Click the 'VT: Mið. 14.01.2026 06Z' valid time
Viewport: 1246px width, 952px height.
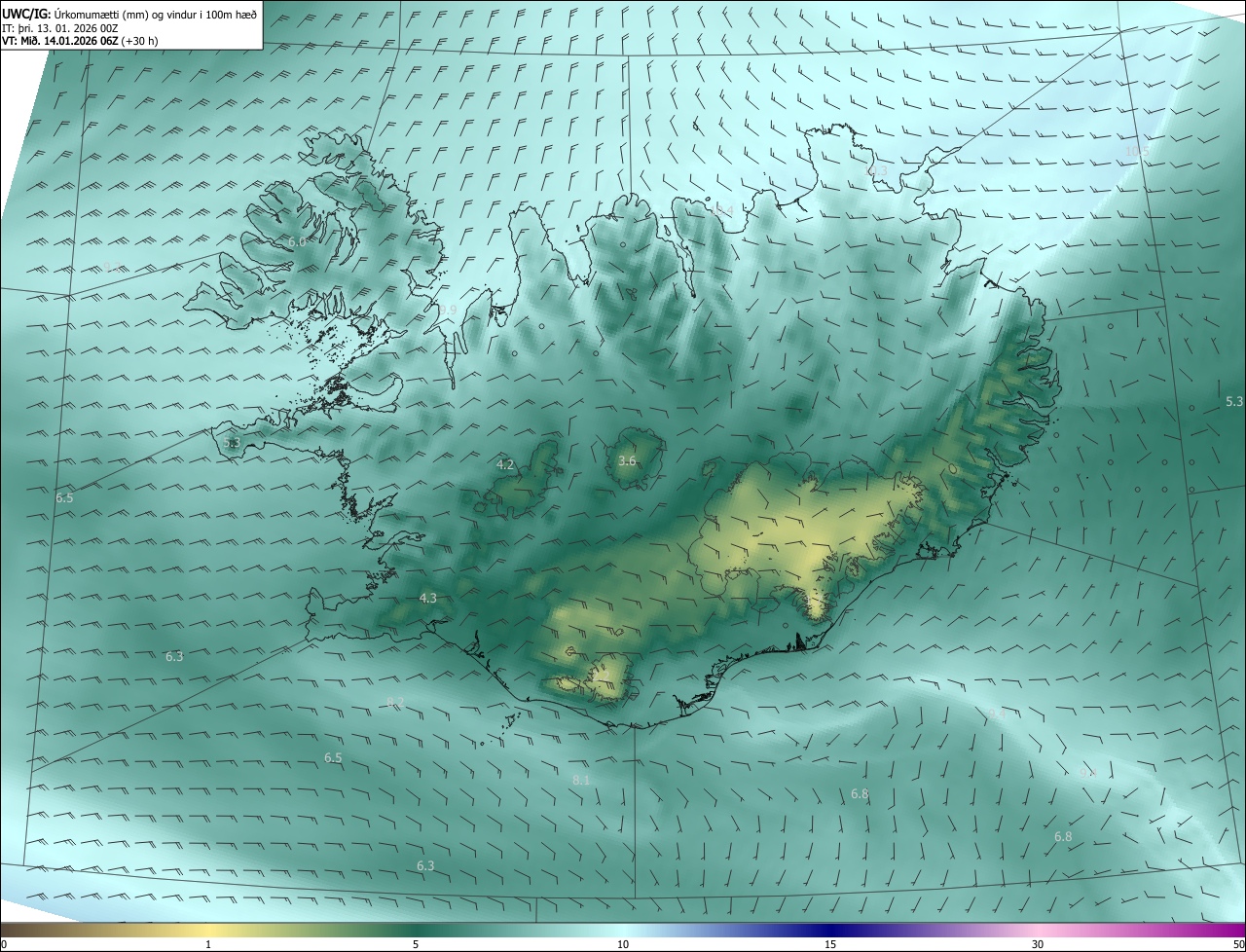point(60,41)
